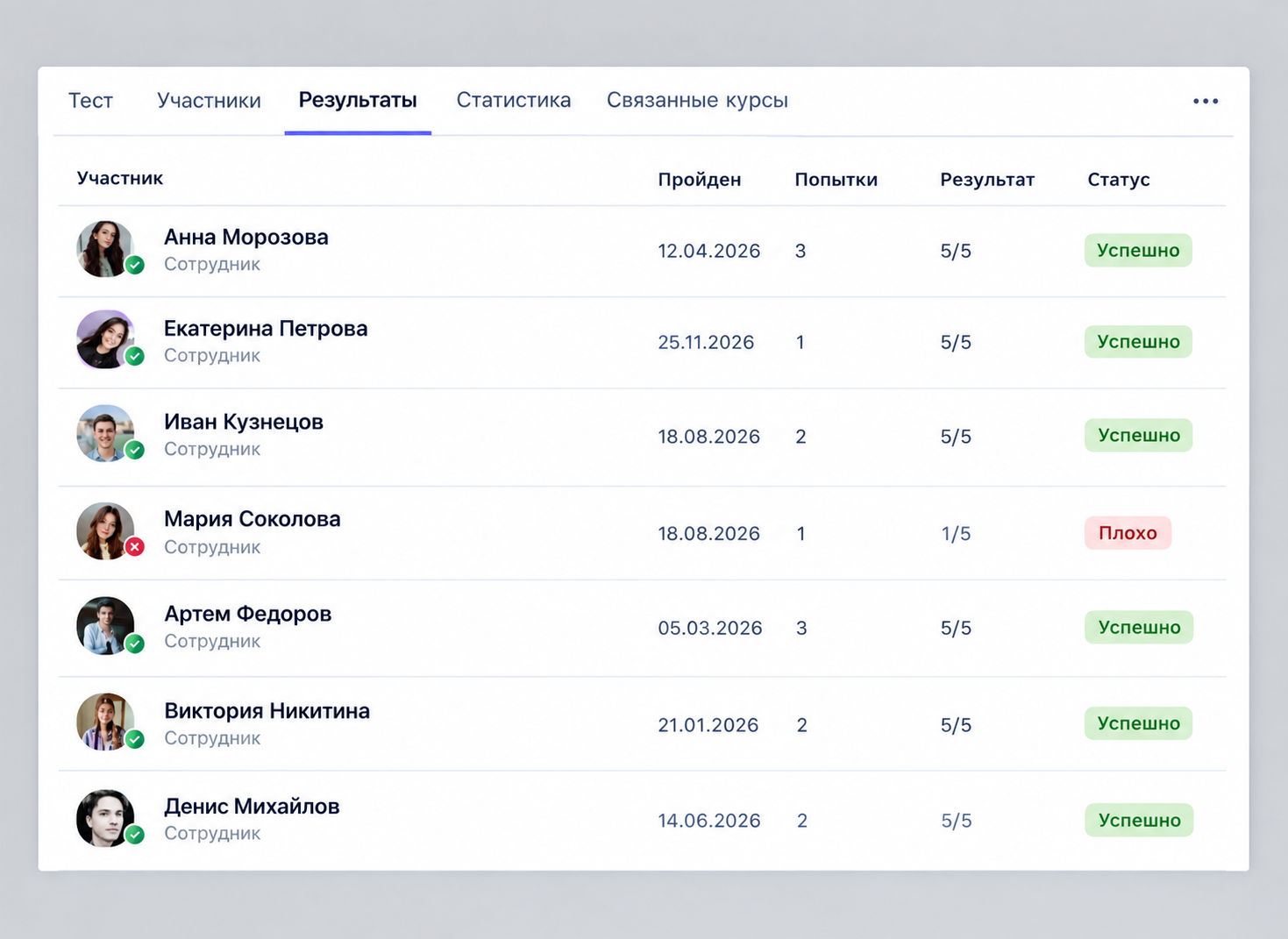The width and height of the screenshot is (1288, 939).
Task: Select the date 25.11.2026
Action: pyautogui.click(x=706, y=343)
